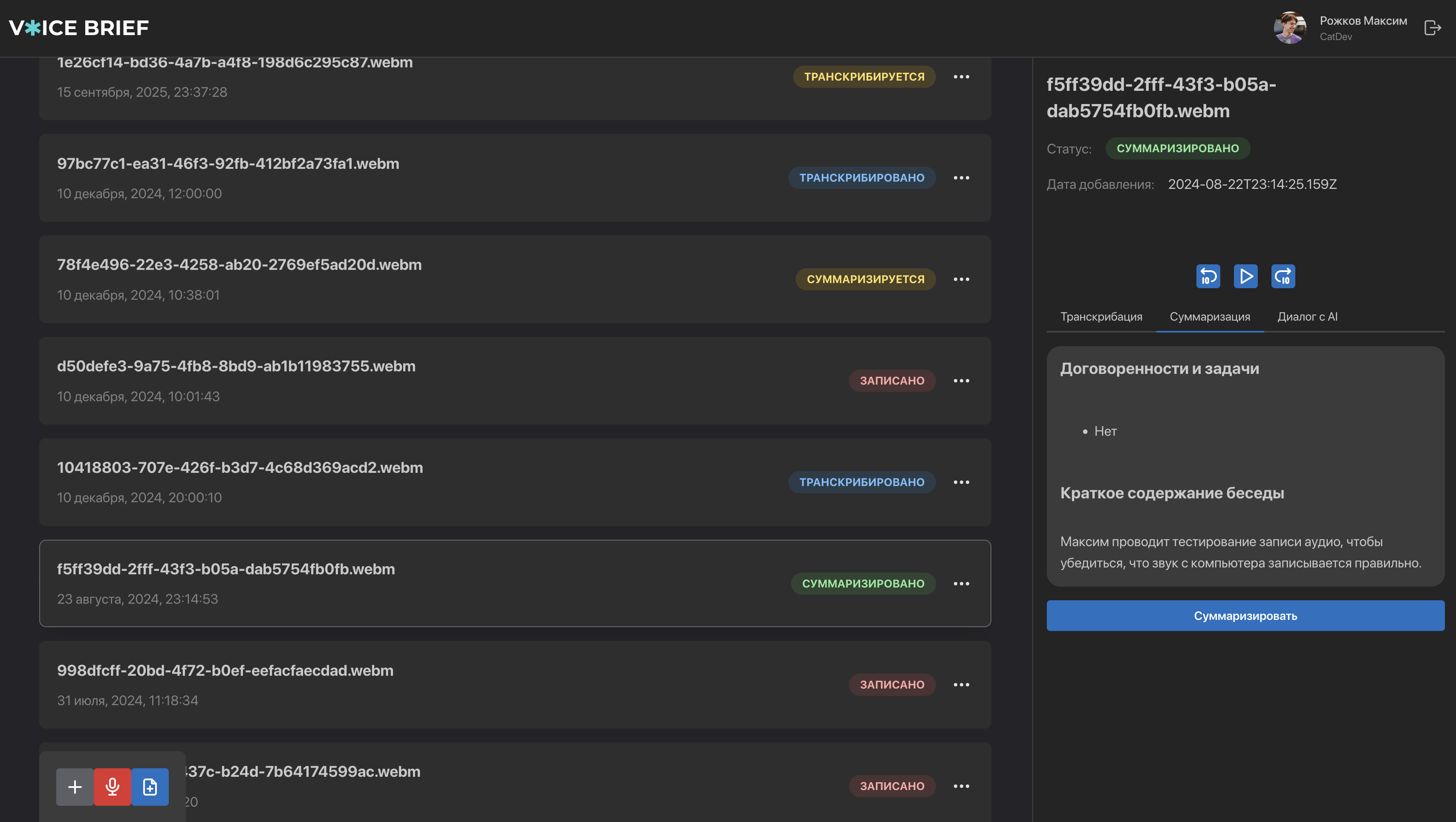Start recording with the red microphone button
The height and width of the screenshot is (822, 1456).
(x=113, y=786)
